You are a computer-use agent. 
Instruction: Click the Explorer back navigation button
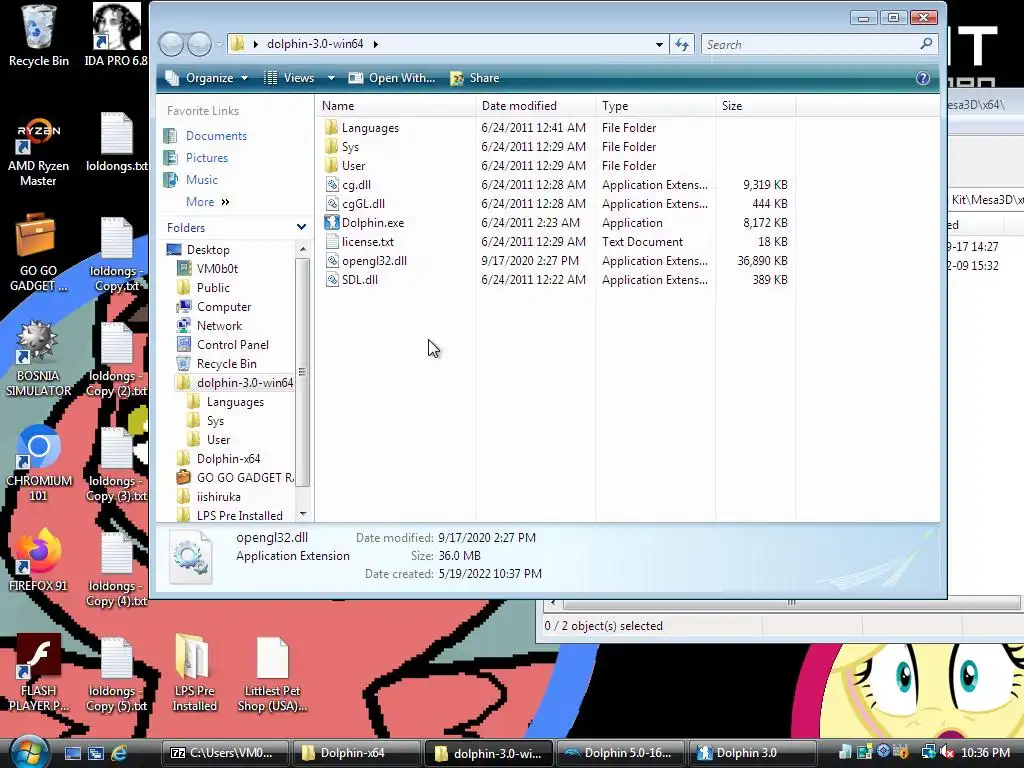[x=172, y=44]
